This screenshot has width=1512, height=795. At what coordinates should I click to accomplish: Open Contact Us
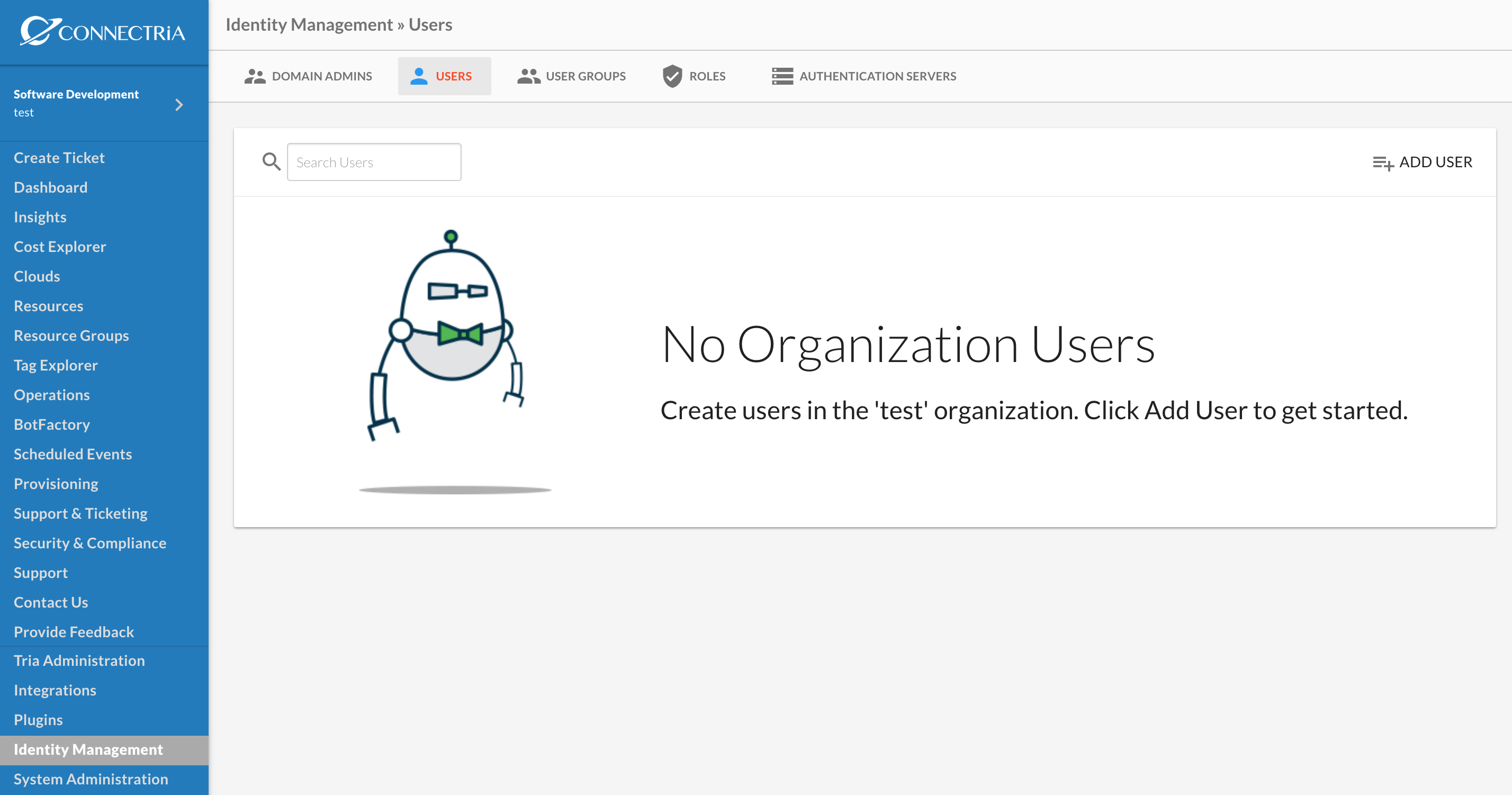[50, 602]
